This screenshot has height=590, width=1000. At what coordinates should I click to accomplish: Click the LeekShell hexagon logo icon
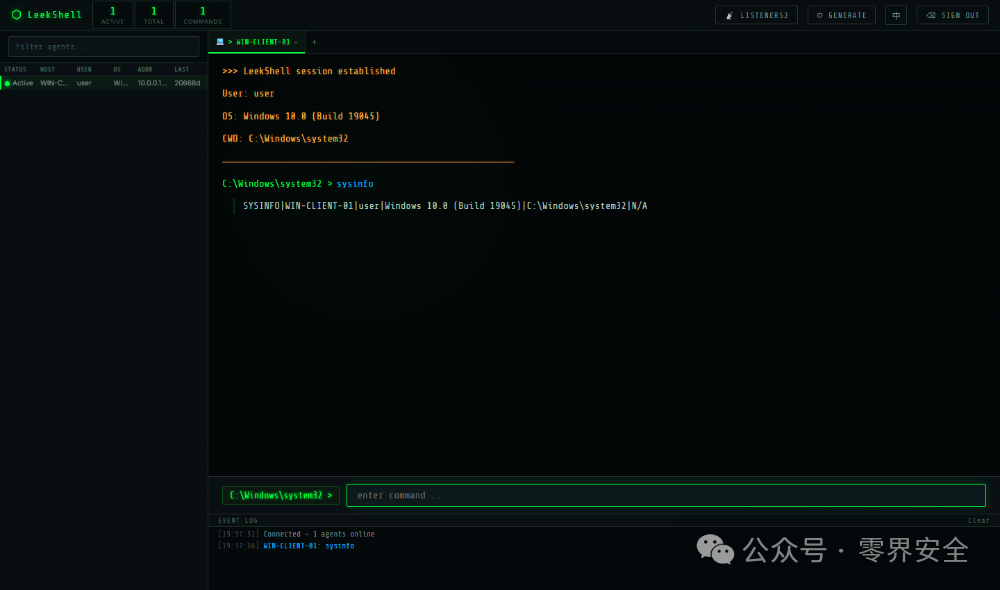click(17, 15)
